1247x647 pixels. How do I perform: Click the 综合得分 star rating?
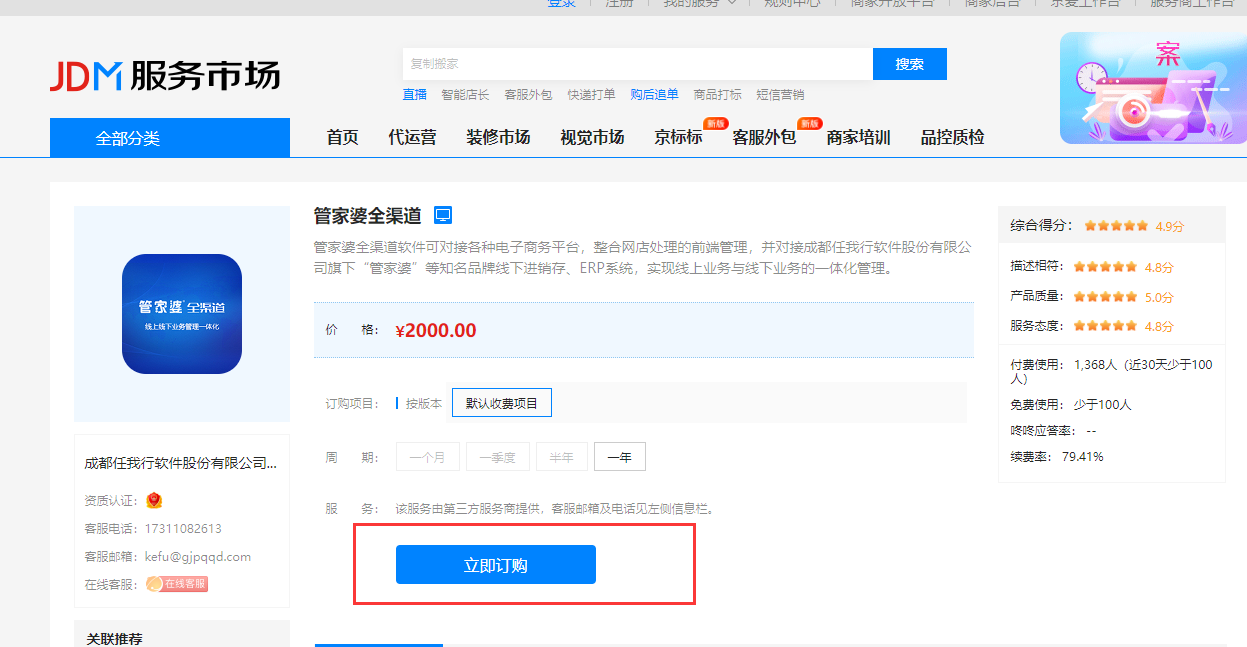[1116, 226]
